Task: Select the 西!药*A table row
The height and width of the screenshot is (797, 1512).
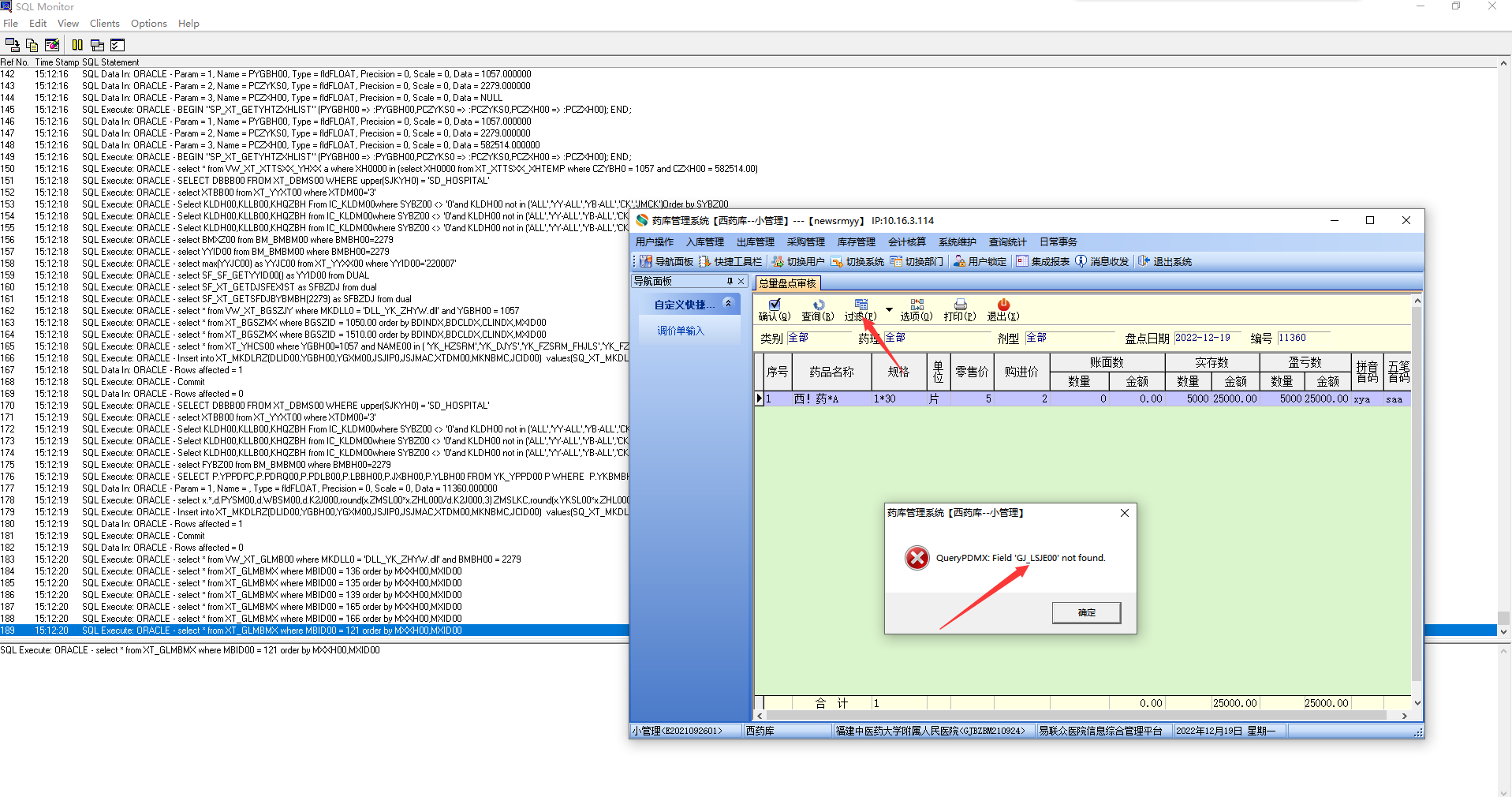Action: coord(1085,399)
